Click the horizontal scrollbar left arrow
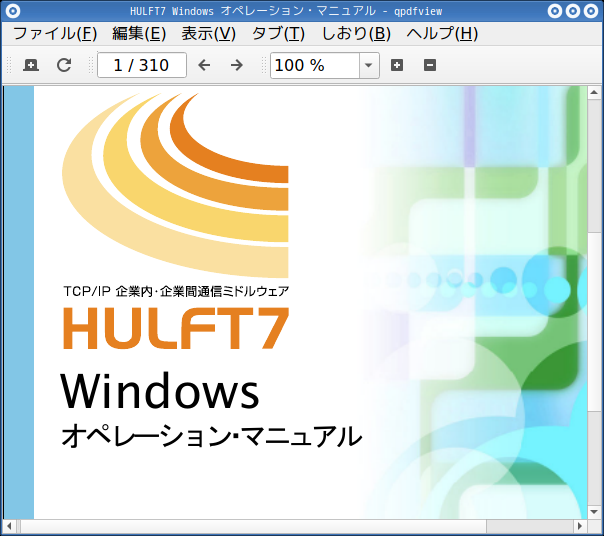Viewport: 604px width, 536px height. click(9, 526)
